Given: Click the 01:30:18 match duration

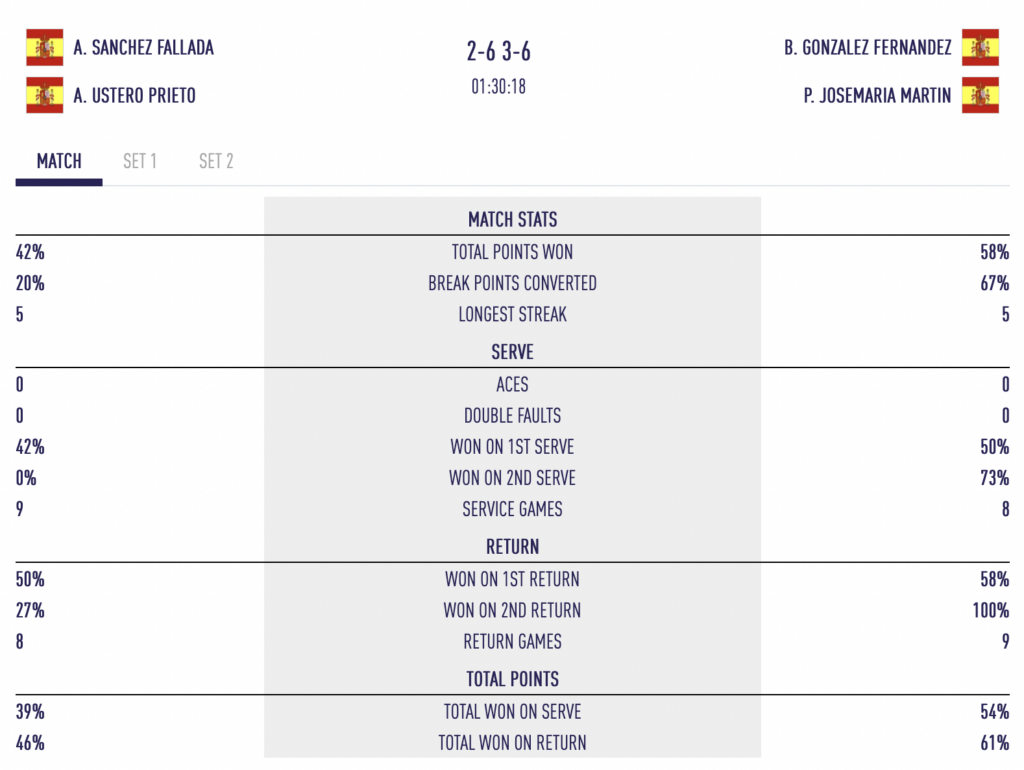Looking at the screenshot, I should [x=498, y=86].
